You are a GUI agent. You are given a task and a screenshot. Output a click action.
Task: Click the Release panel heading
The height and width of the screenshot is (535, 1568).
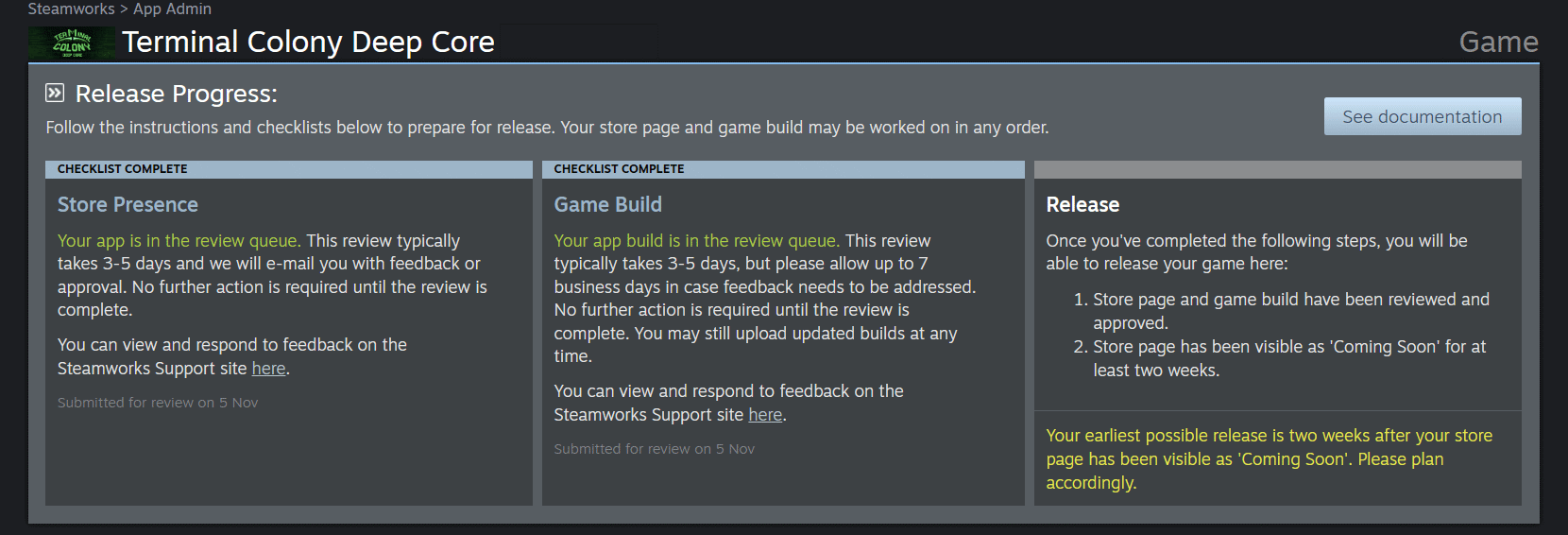pyautogui.click(x=1082, y=205)
